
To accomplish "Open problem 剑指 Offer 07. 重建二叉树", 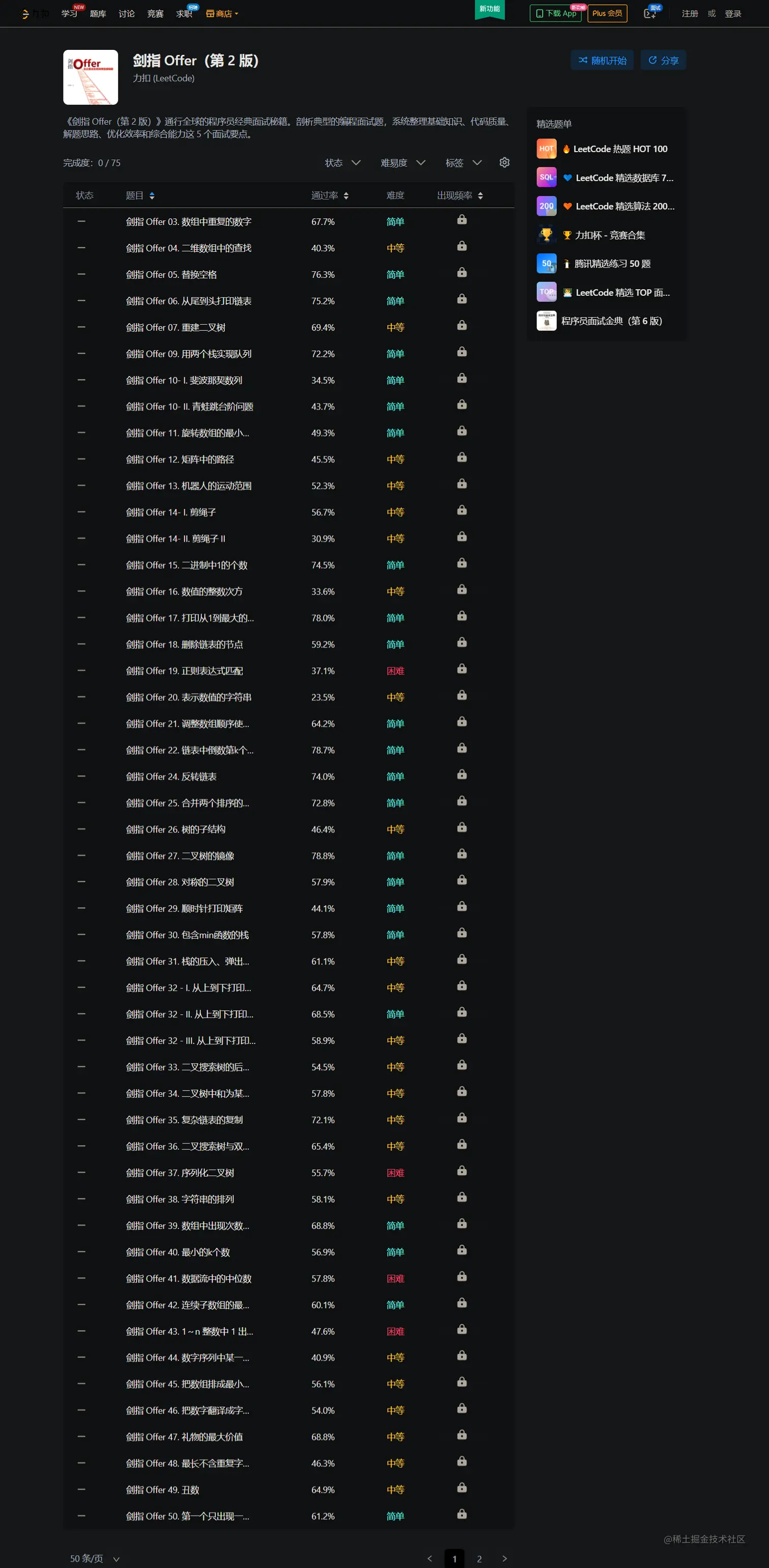I will coord(175,327).
